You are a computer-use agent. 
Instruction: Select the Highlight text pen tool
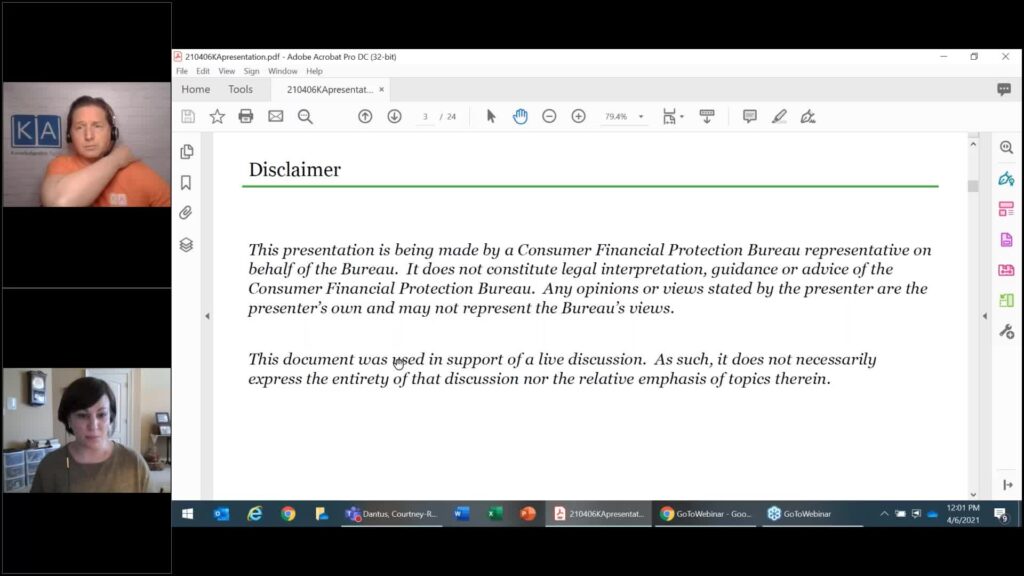[x=779, y=116]
